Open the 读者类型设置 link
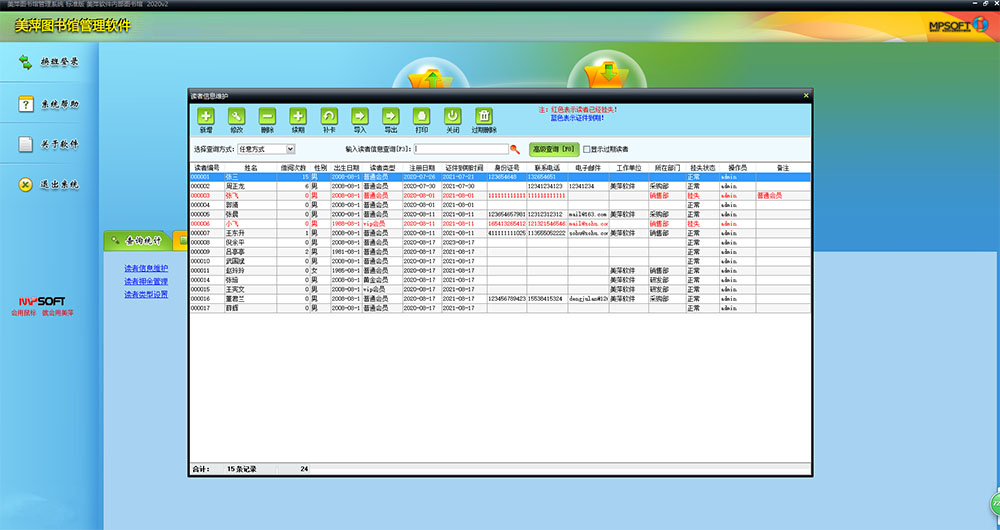The image size is (1000, 530). [x=146, y=295]
